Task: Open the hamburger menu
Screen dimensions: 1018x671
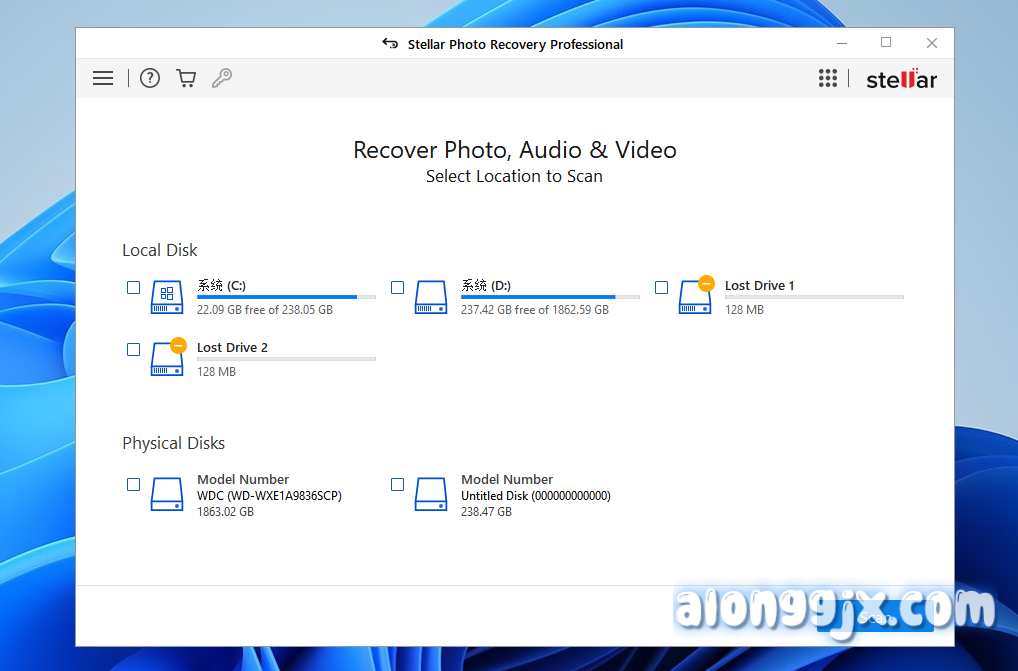Action: [x=103, y=78]
